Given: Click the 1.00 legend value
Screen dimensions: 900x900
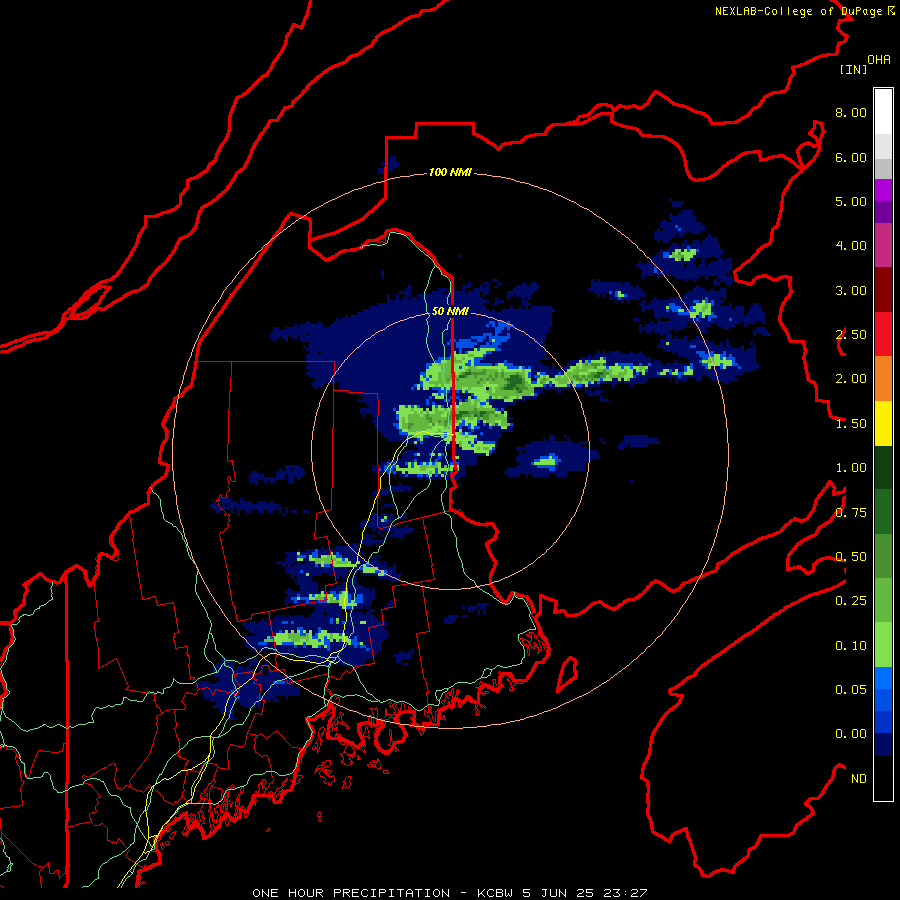Looking at the screenshot, I should click(851, 468).
